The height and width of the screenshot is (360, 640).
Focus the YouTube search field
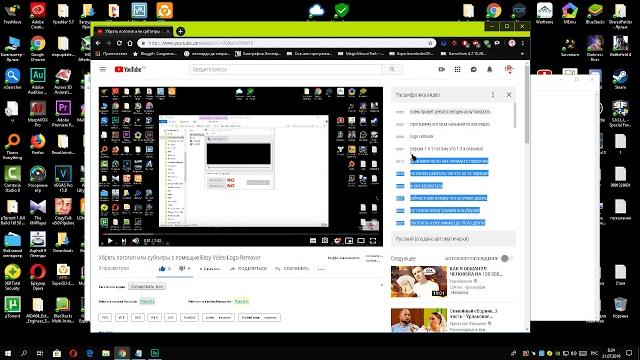(x=285, y=69)
